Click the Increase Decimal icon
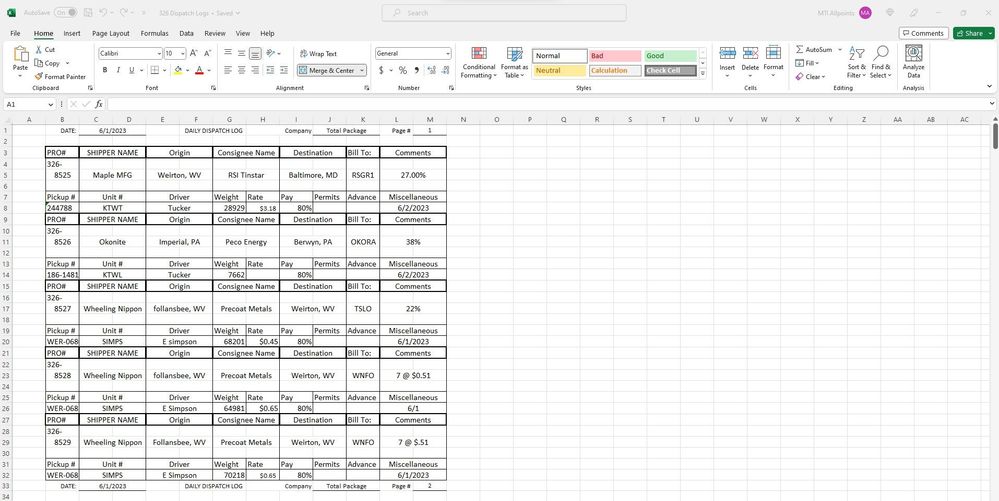 click(x=431, y=70)
